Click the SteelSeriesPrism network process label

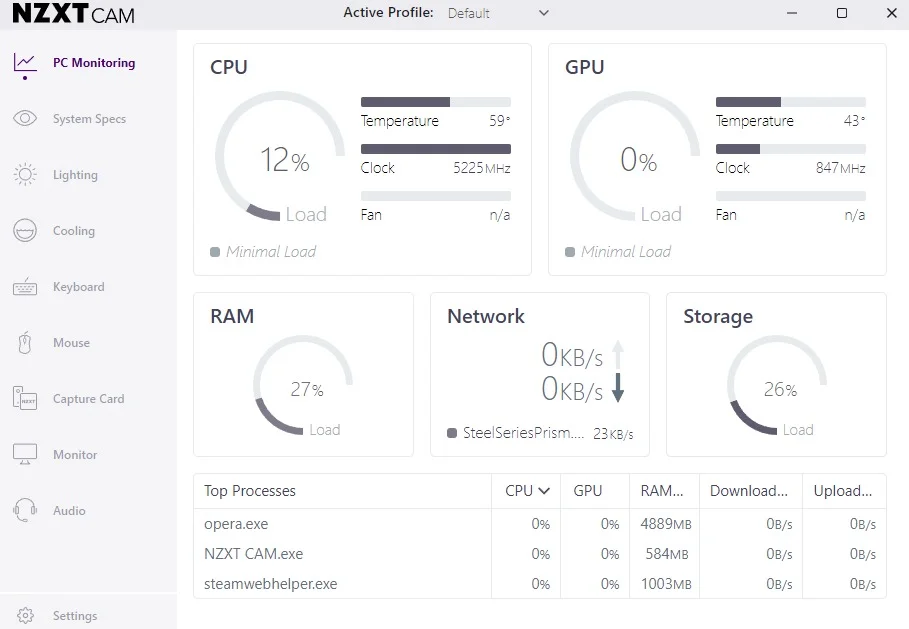click(522, 434)
